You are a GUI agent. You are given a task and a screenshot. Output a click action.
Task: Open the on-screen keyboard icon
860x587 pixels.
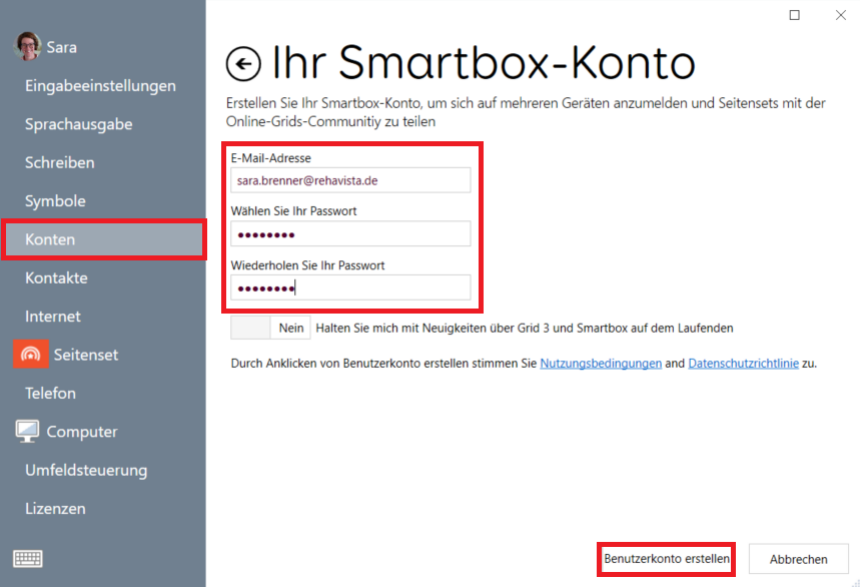[x=27, y=558]
